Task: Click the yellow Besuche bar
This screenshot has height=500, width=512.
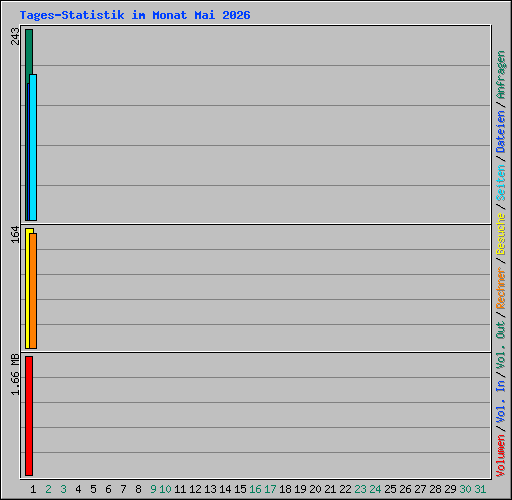Action: click(27, 288)
